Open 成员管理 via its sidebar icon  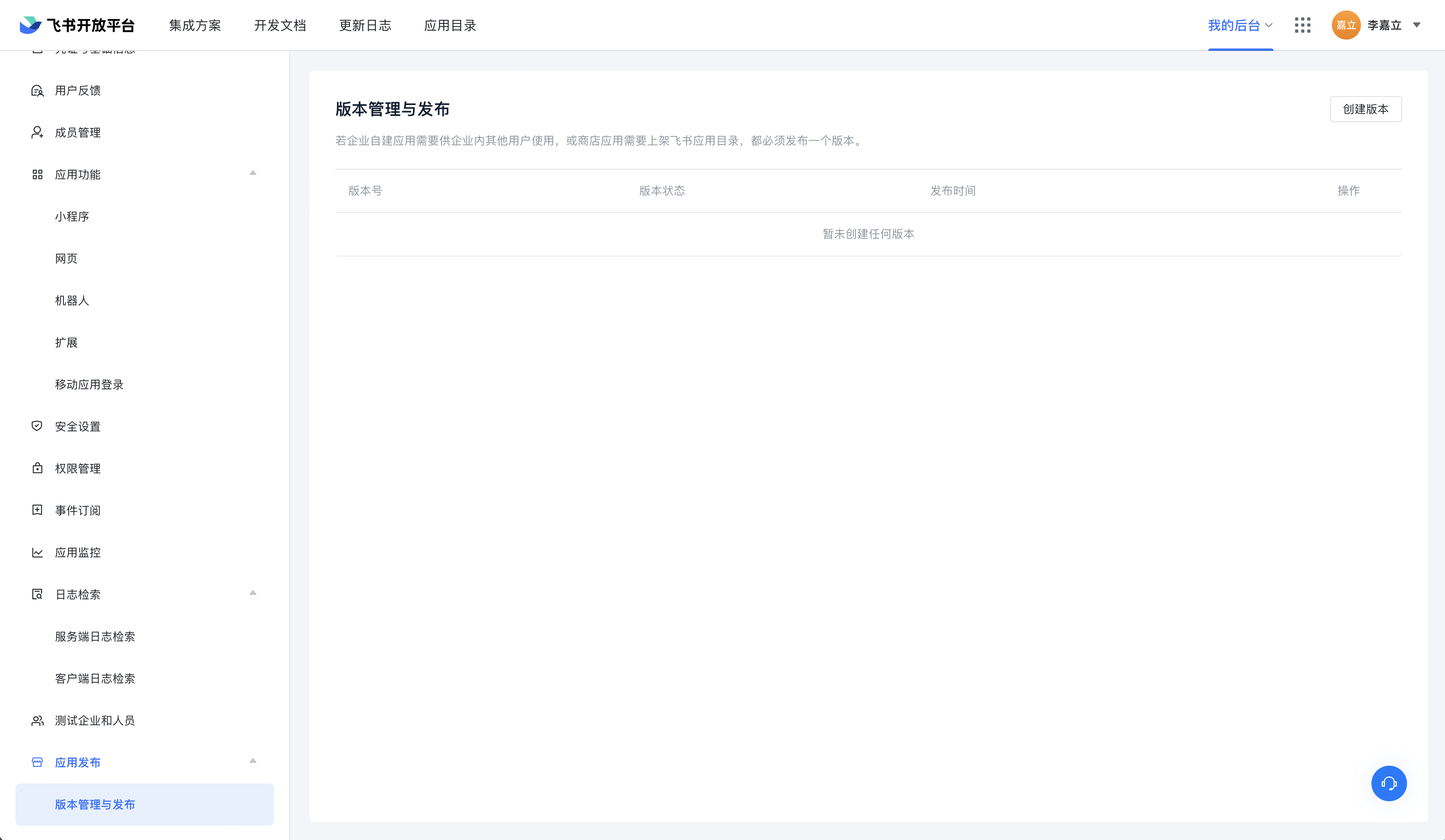click(x=37, y=132)
